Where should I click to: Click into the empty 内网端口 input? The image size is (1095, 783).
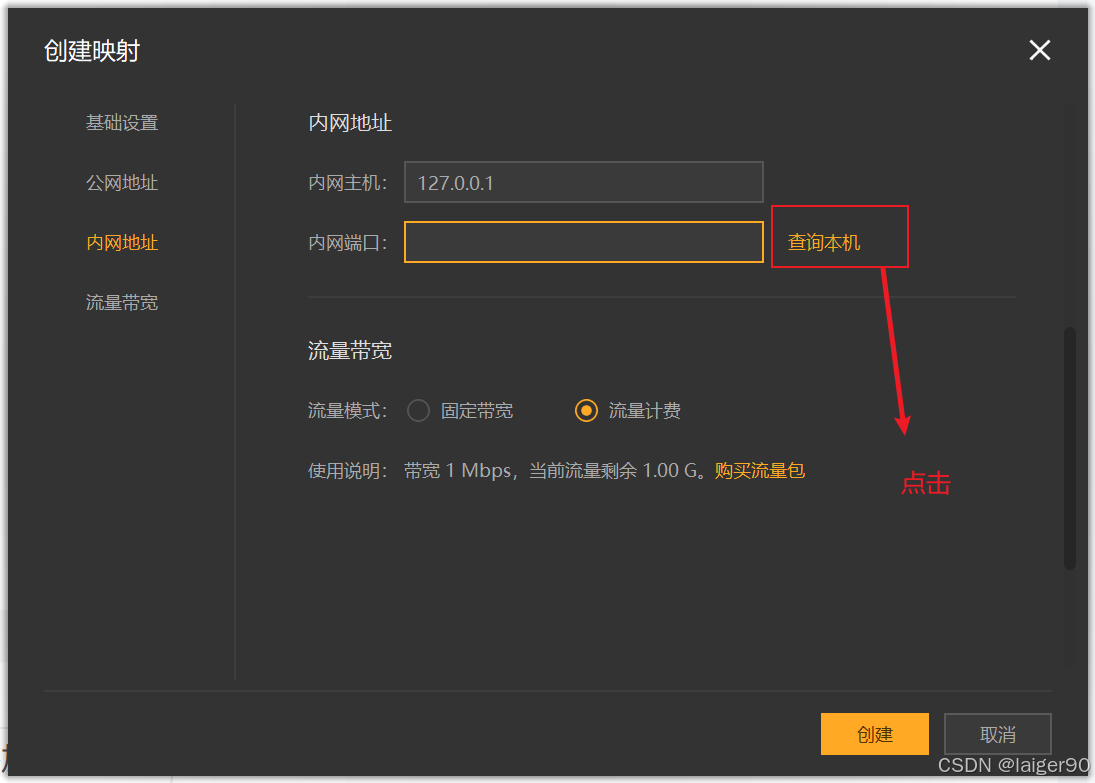click(x=583, y=242)
